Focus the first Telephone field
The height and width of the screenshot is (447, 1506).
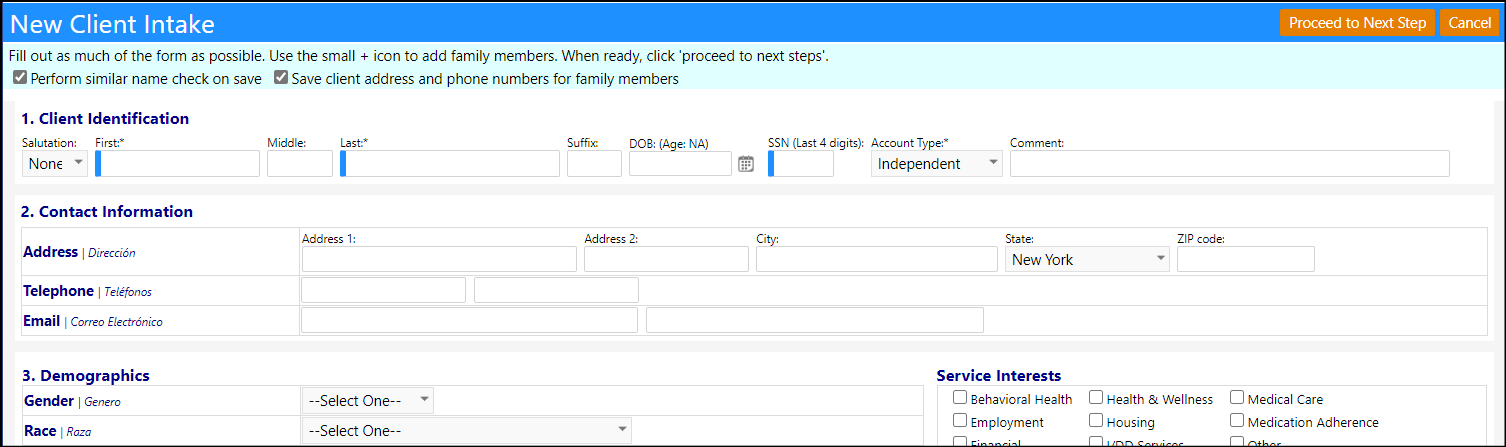384,290
